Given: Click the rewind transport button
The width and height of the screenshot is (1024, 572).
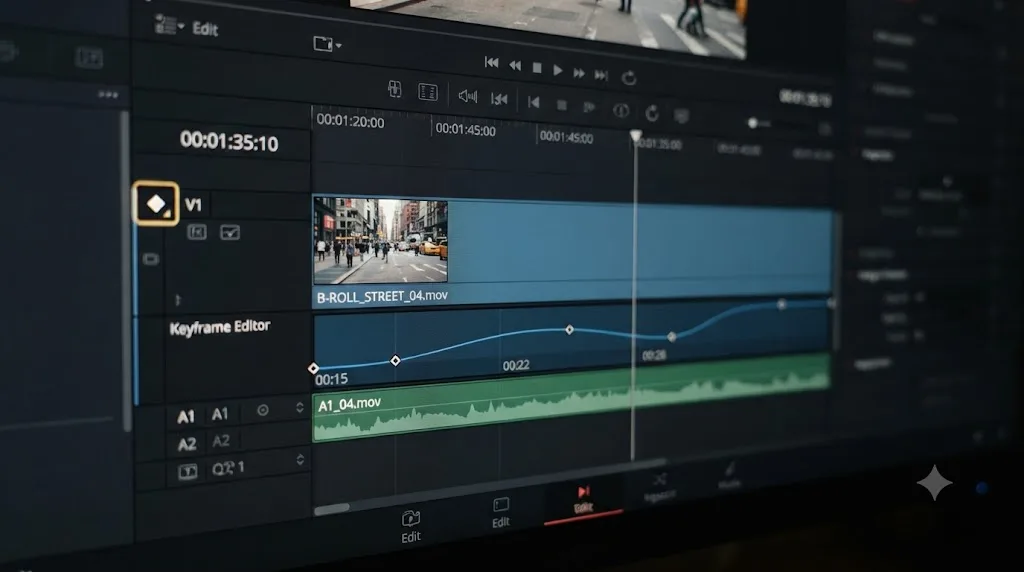Looking at the screenshot, I should pos(515,65).
